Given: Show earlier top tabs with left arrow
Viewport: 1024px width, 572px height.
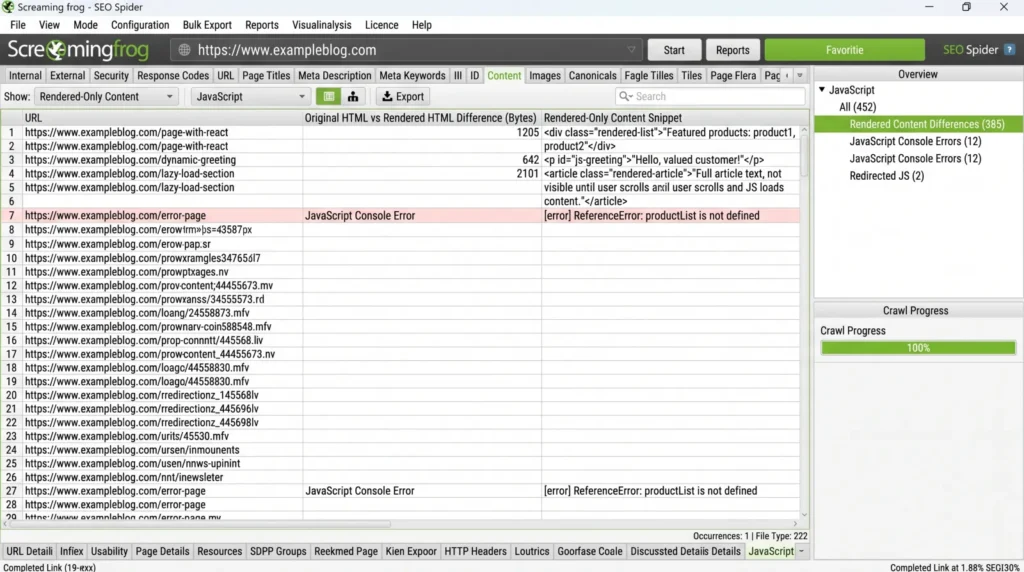Looking at the screenshot, I should [x=787, y=76].
